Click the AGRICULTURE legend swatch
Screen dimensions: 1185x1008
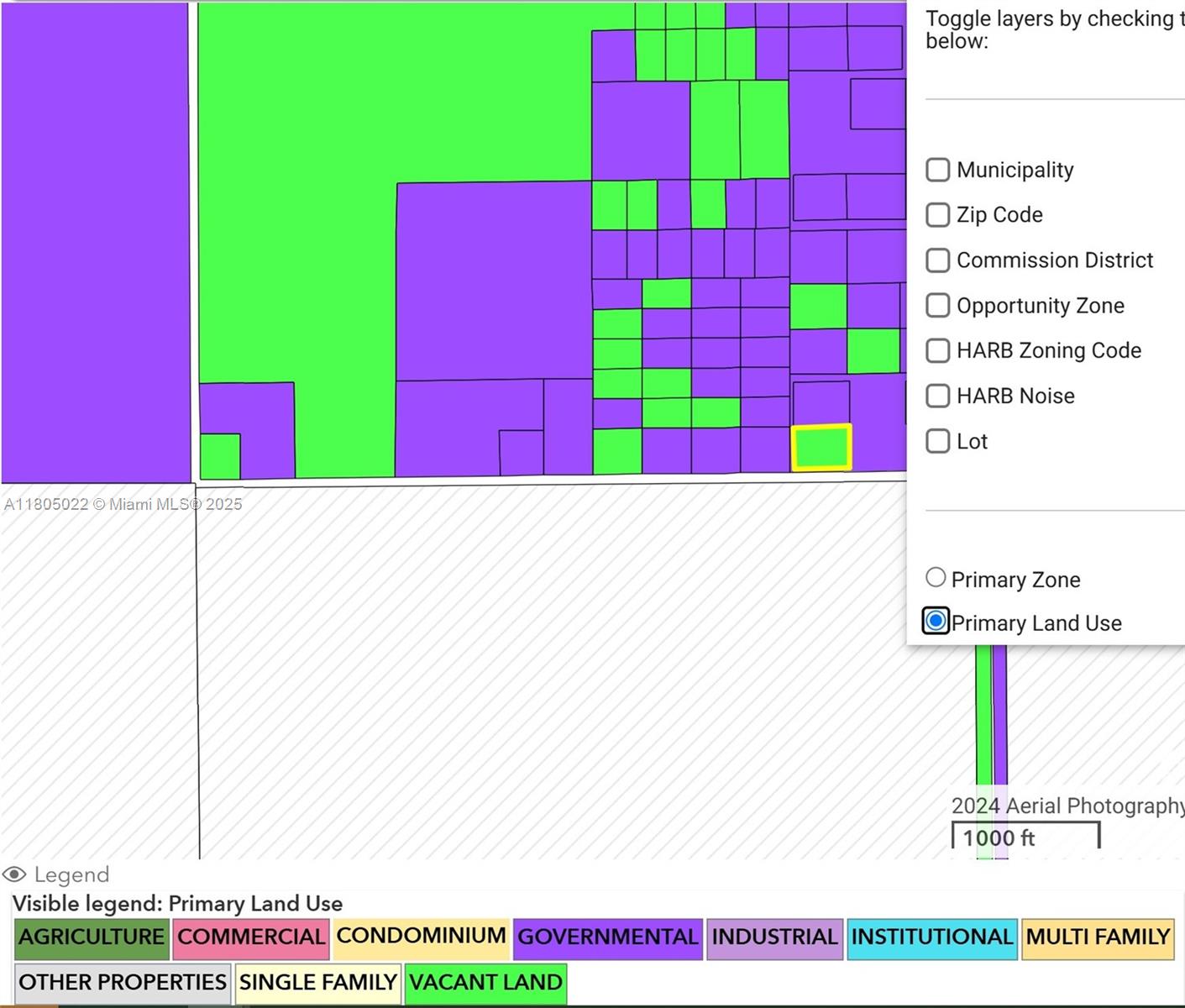click(x=92, y=937)
